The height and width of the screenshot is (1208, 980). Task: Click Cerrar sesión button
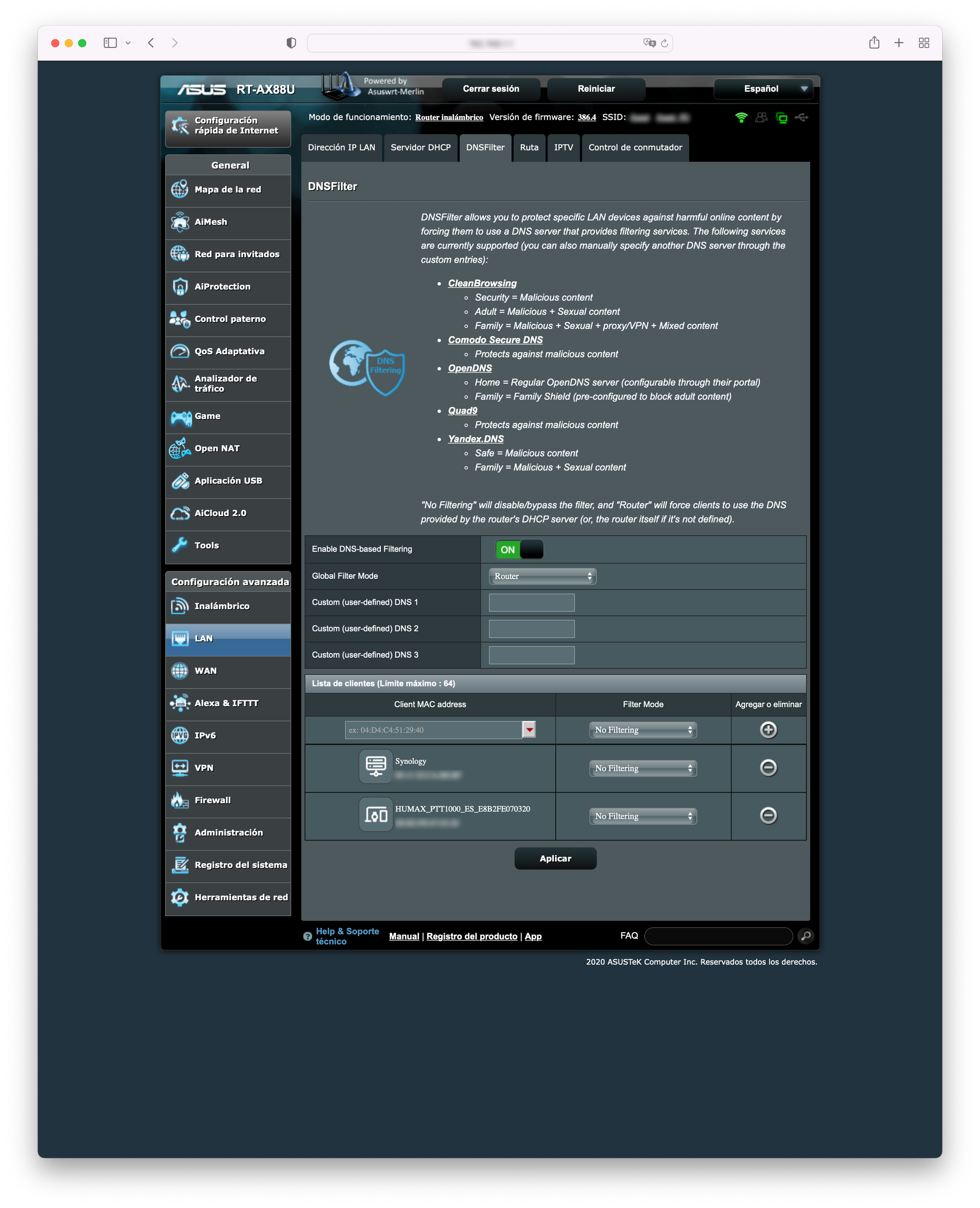491,89
